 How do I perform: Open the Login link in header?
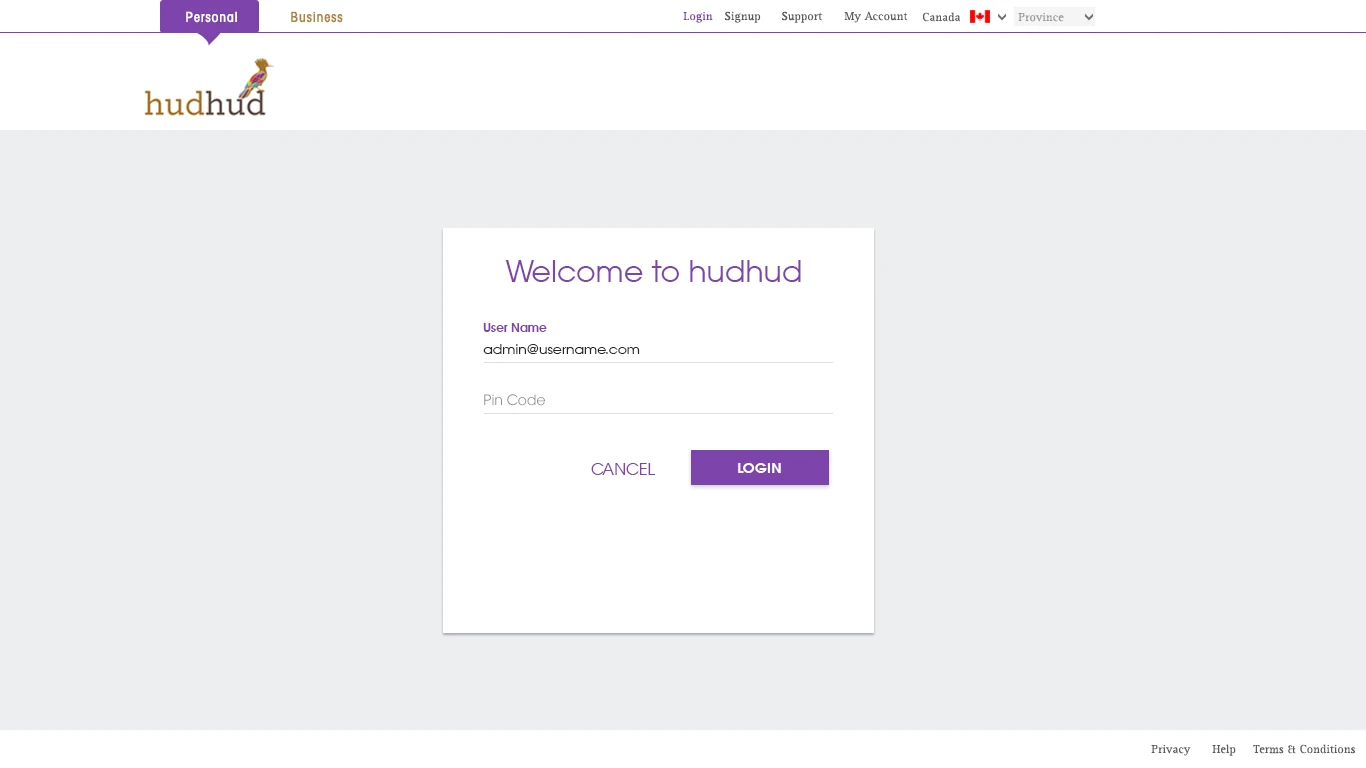[697, 16]
